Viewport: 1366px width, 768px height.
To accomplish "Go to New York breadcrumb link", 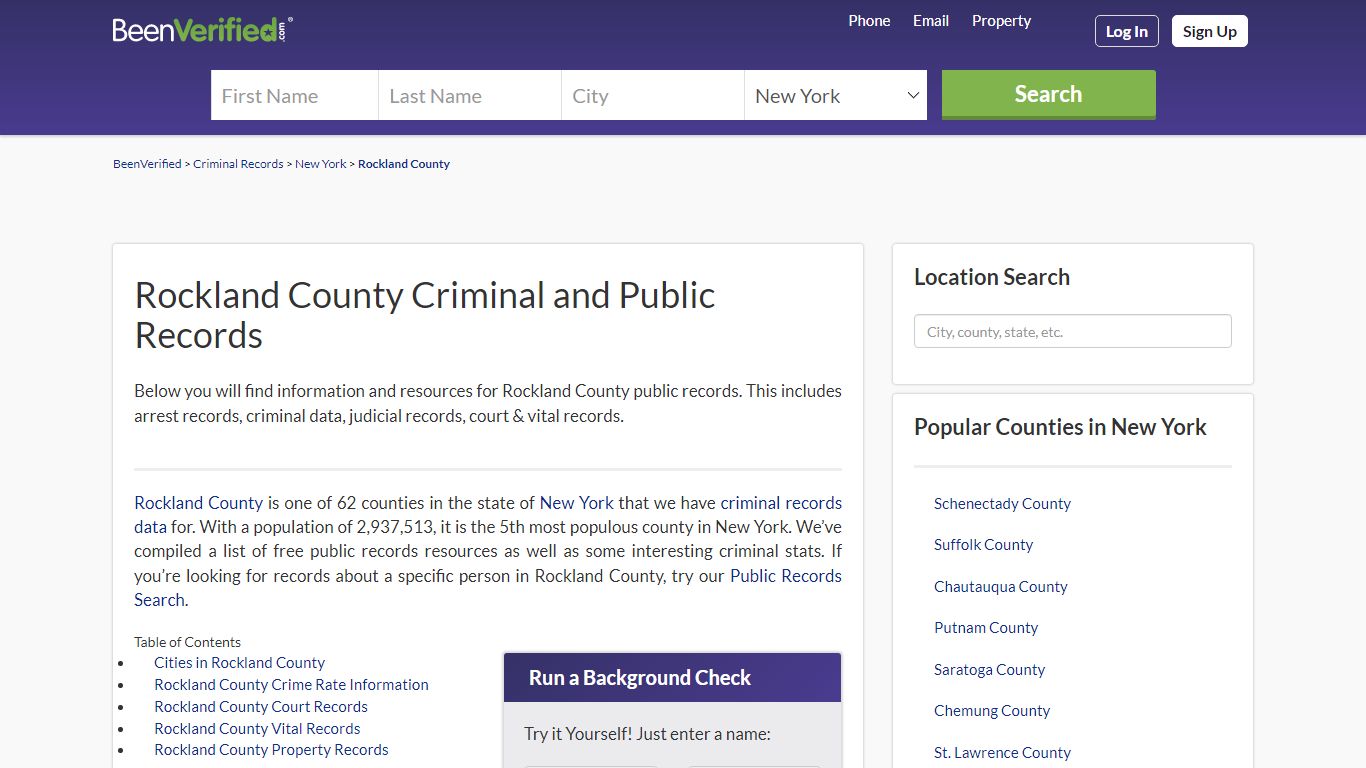I will (321, 164).
